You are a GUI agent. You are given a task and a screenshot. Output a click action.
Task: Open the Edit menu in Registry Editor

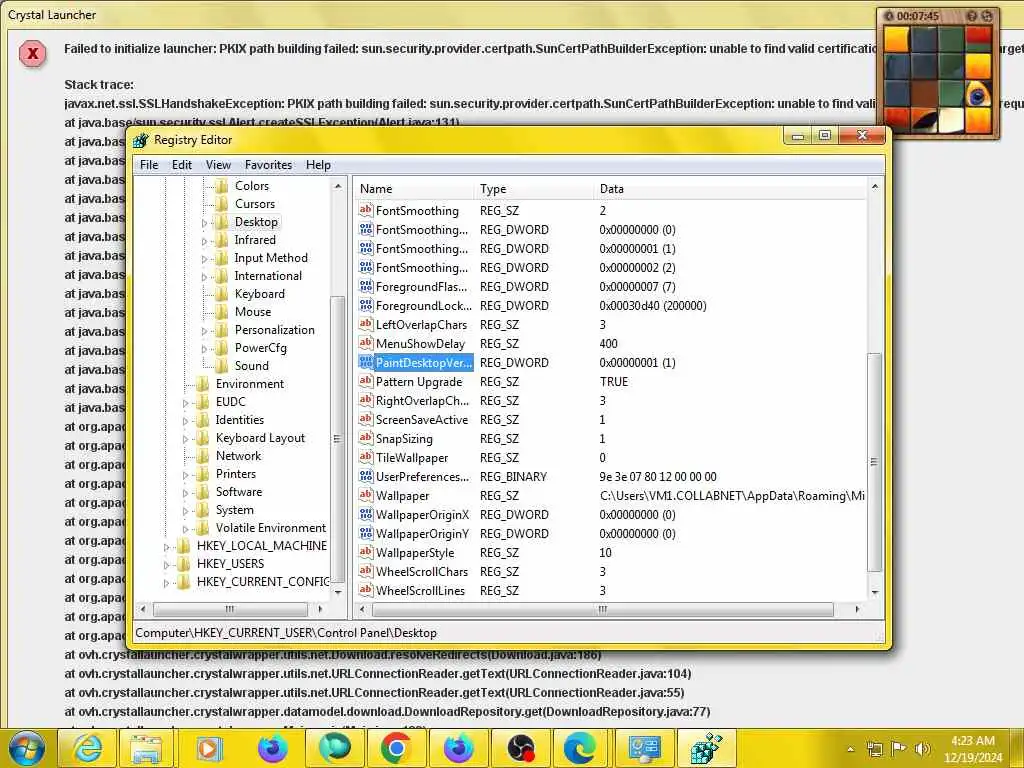(182, 165)
